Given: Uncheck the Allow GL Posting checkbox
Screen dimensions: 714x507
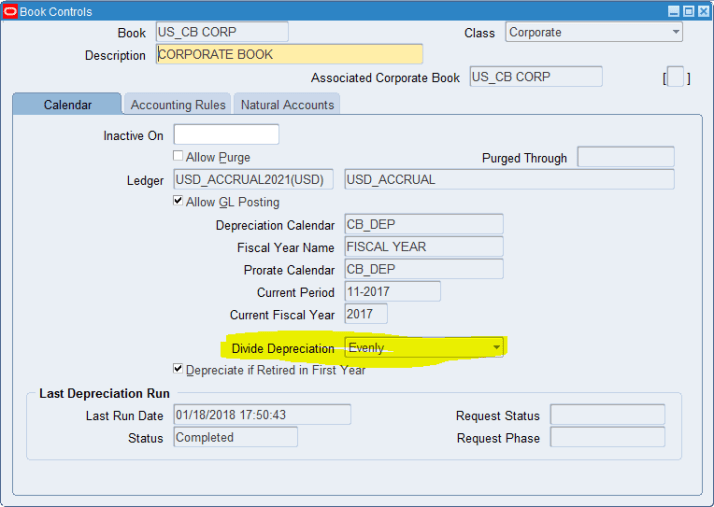Looking at the screenshot, I should [x=178, y=202].
